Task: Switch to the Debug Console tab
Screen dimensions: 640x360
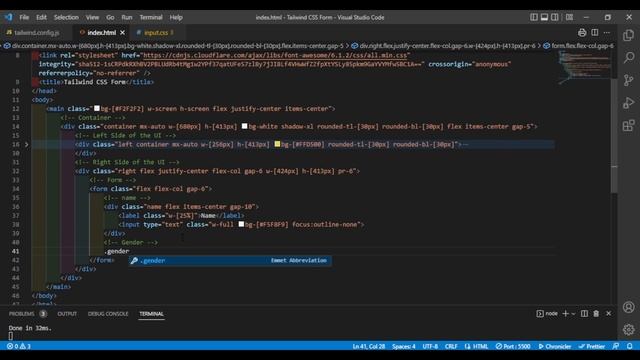Action: (108, 314)
